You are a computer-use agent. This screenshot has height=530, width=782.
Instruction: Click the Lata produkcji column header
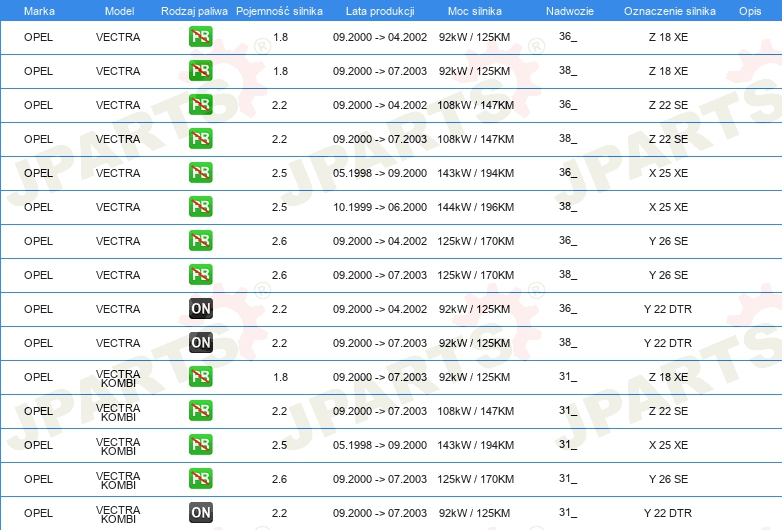click(380, 11)
